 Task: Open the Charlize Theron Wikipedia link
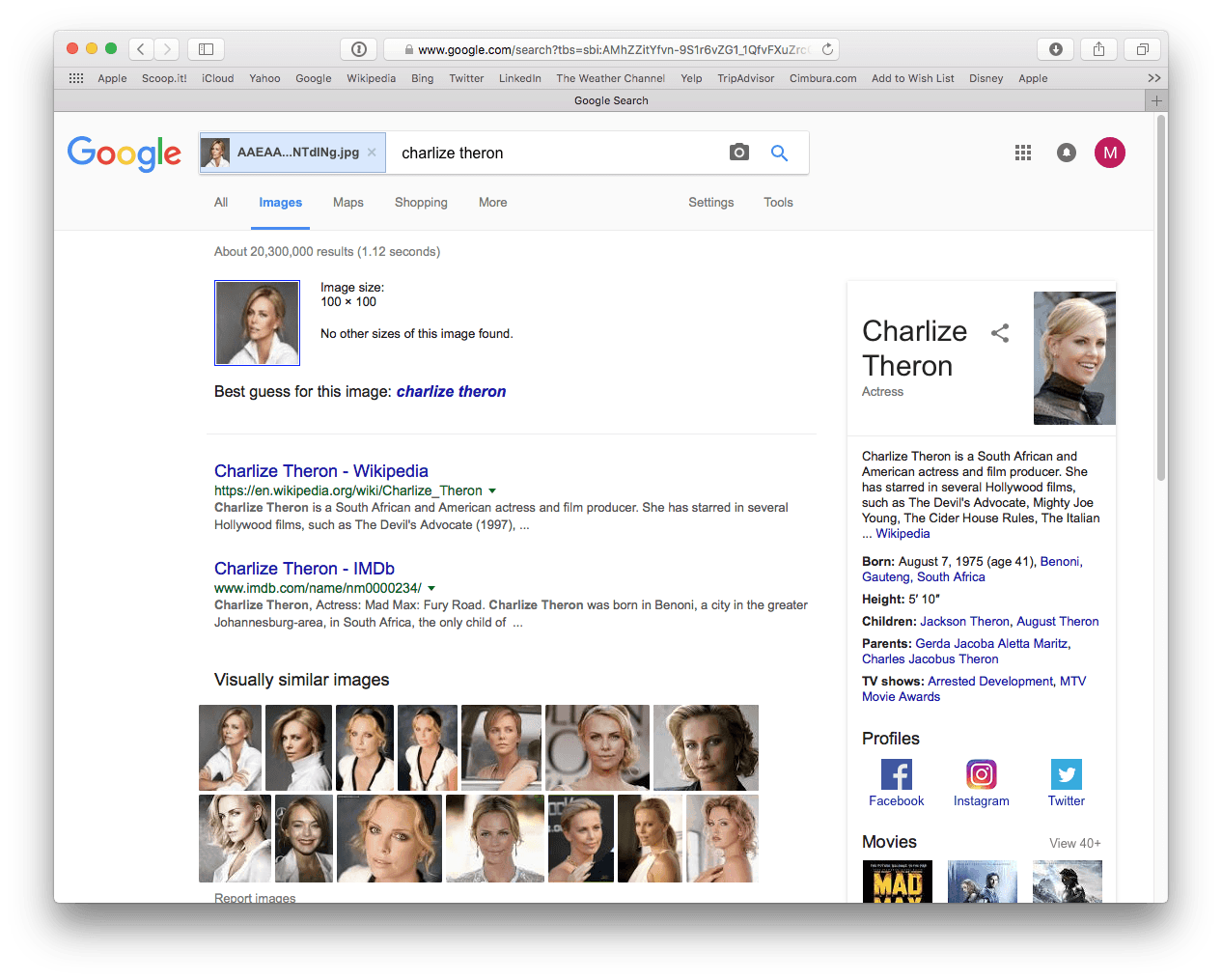[320, 470]
